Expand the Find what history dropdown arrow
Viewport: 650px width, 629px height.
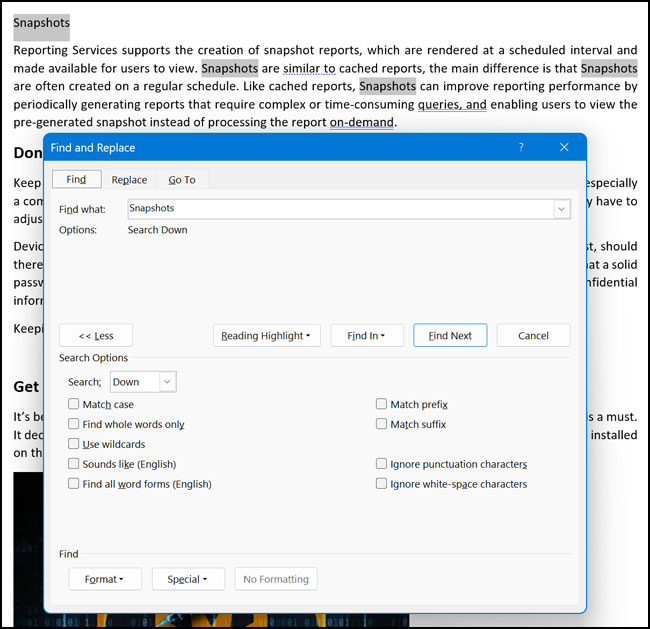click(562, 209)
